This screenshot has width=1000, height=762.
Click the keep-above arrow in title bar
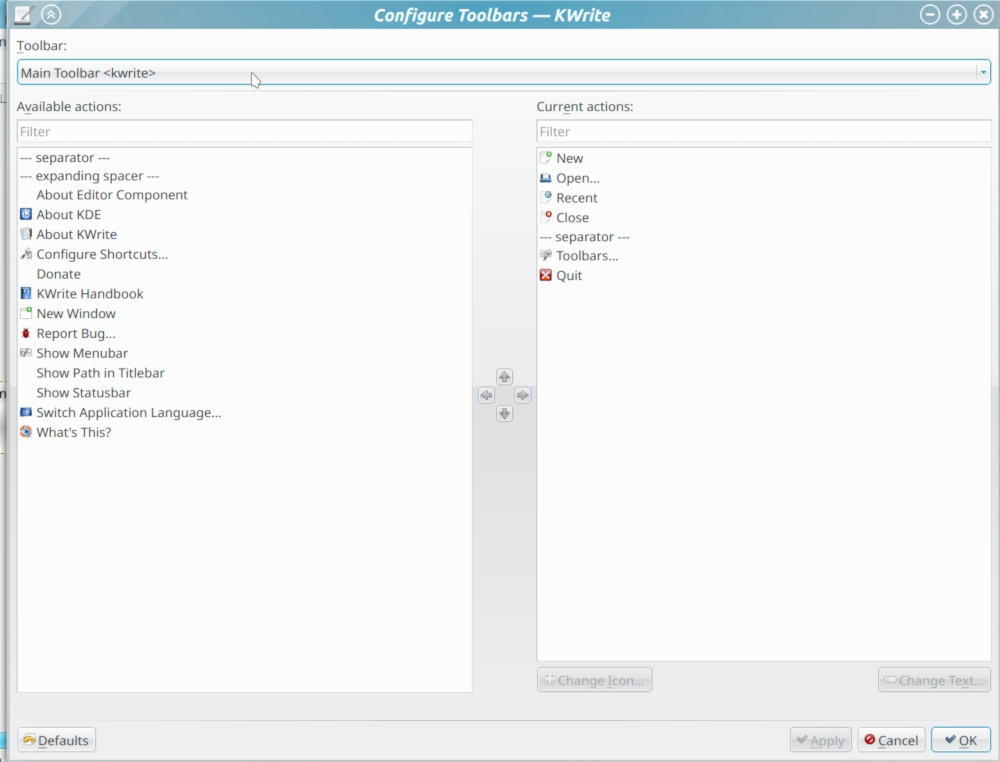click(51, 15)
